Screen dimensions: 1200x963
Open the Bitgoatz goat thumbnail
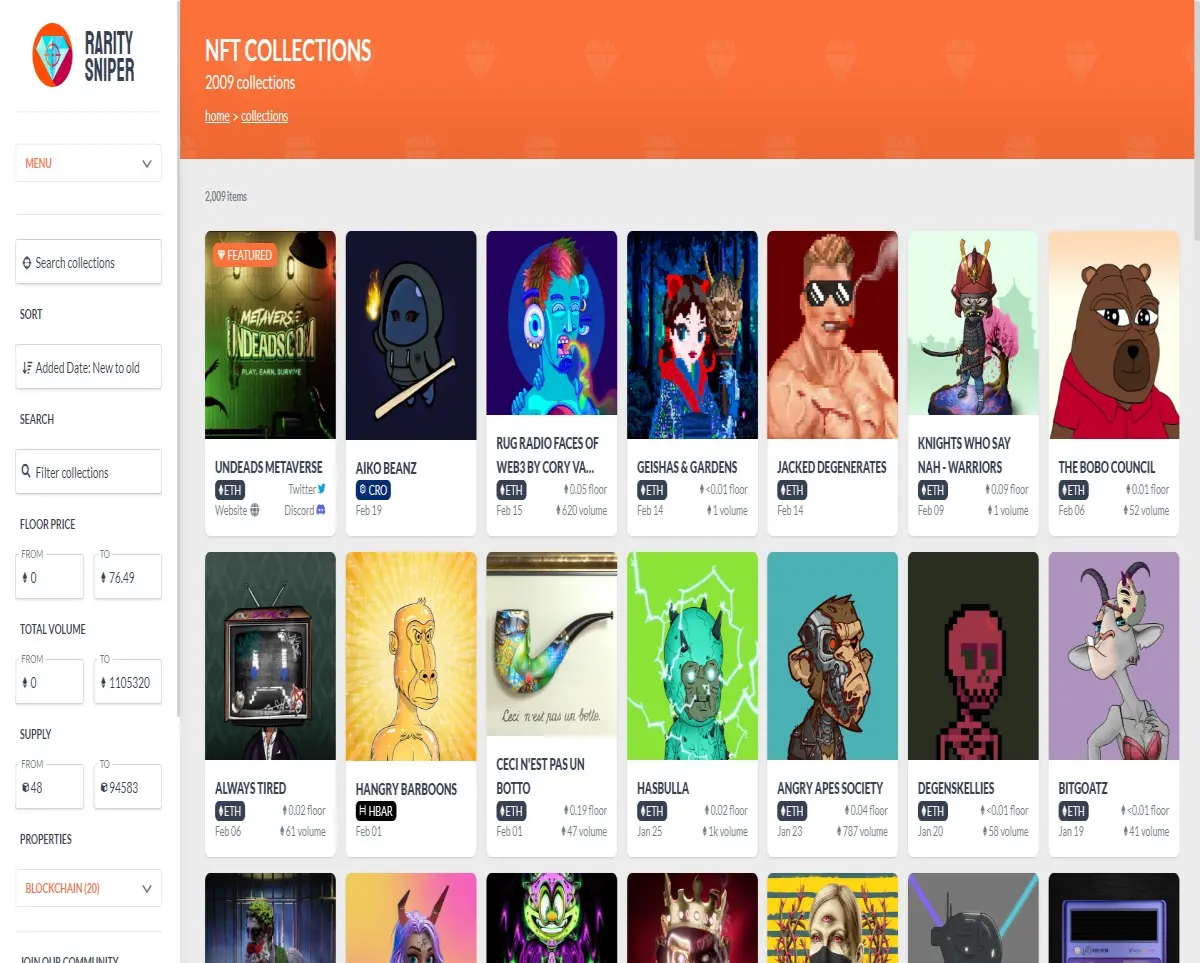(x=1114, y=656)
